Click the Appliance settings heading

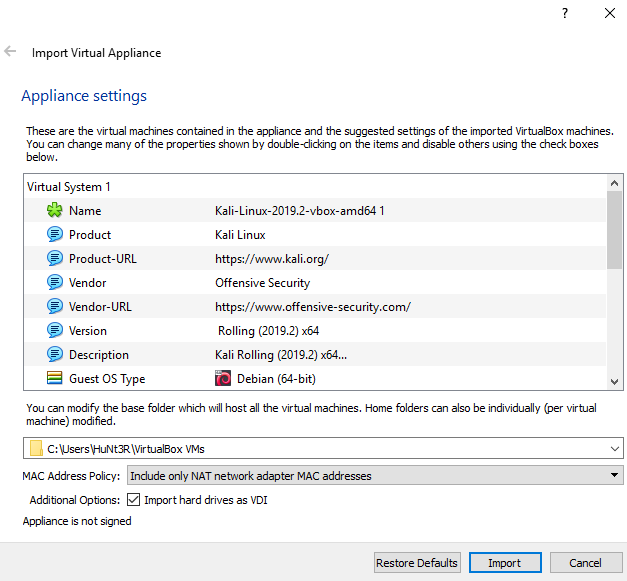click(x=84, y=96)
